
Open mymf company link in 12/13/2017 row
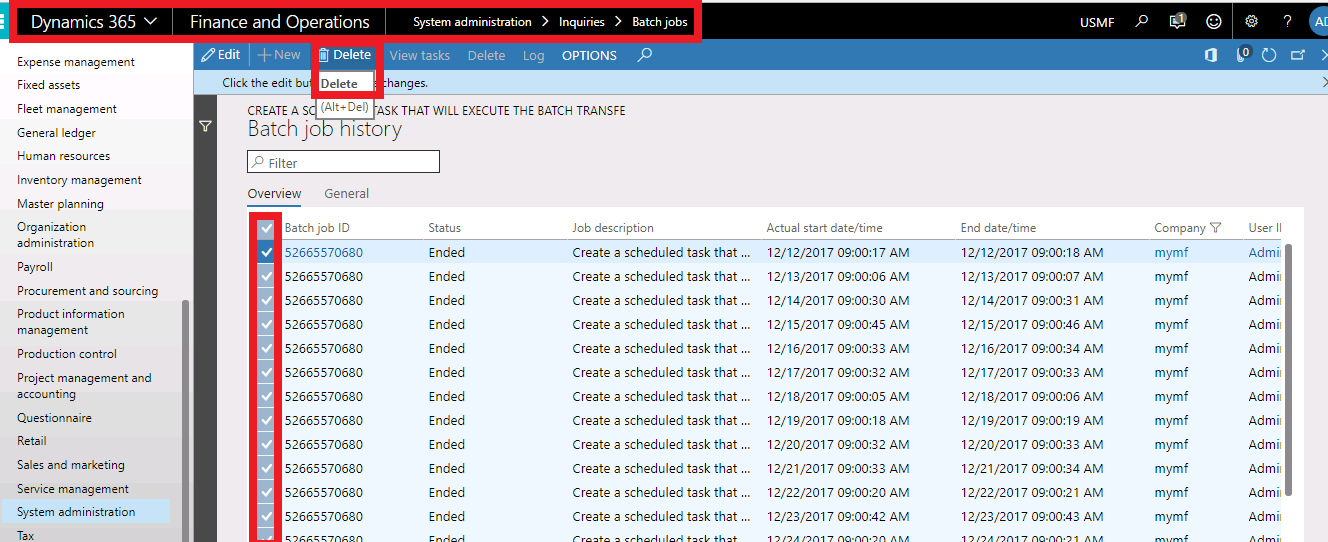click(x=1171, y=276)
